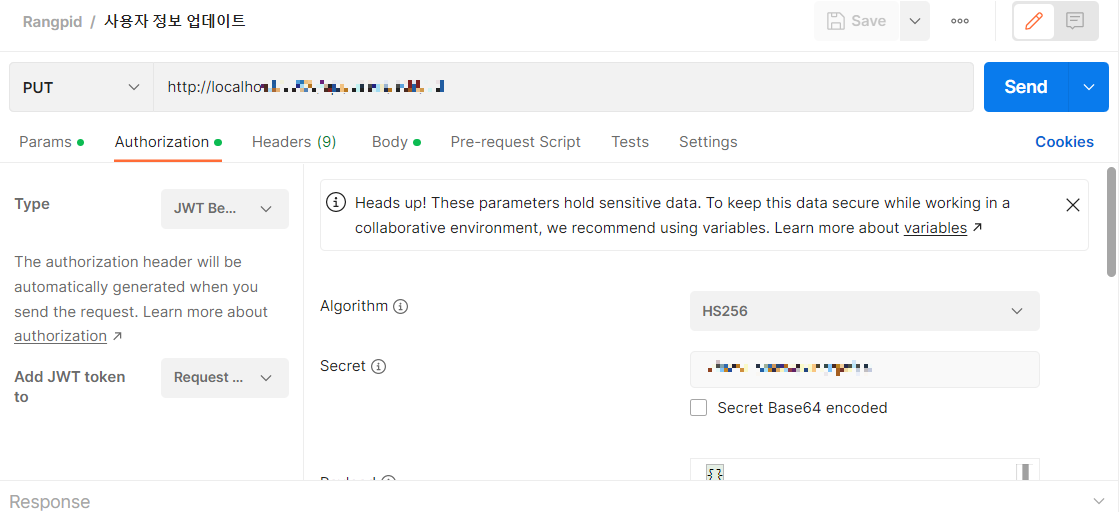Click the Save floppy disk button
This screenshot has width=1120, height=512.
[856, 21]
